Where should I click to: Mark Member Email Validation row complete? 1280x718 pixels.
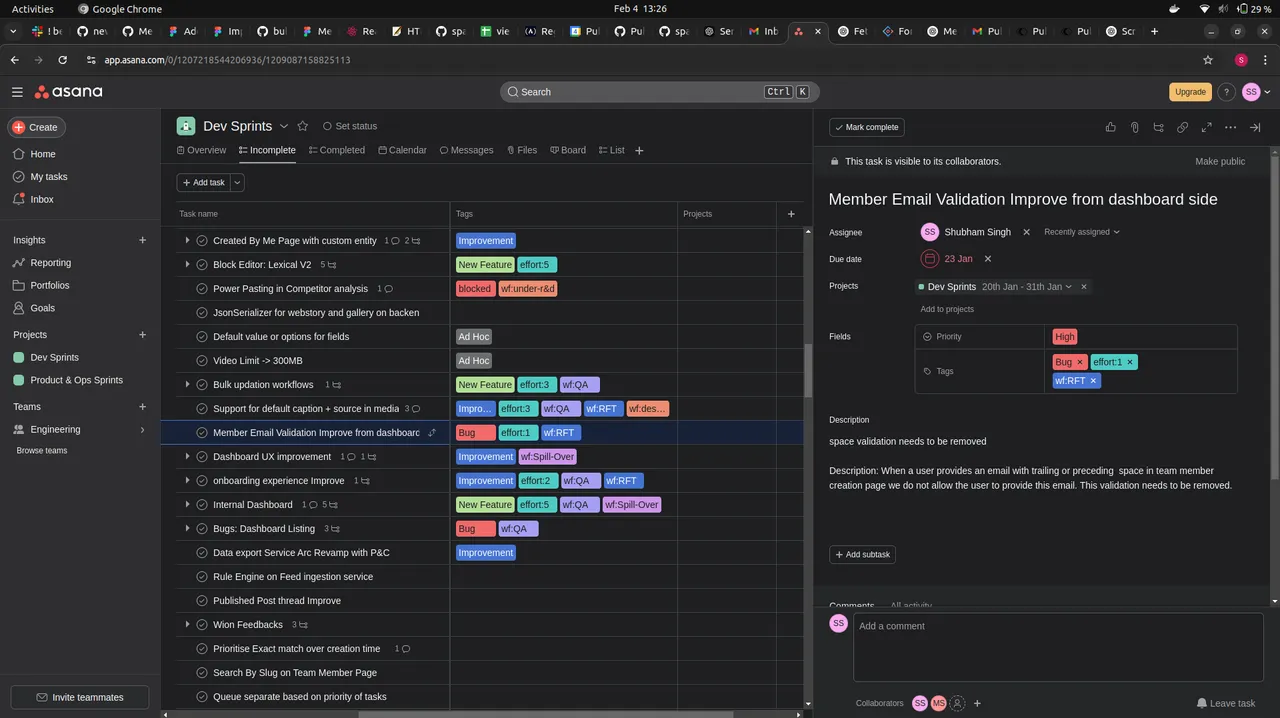[202, 433]
